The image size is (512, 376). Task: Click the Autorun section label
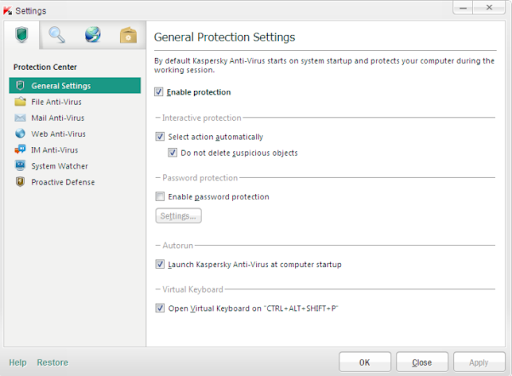click(x=178, y=245)
